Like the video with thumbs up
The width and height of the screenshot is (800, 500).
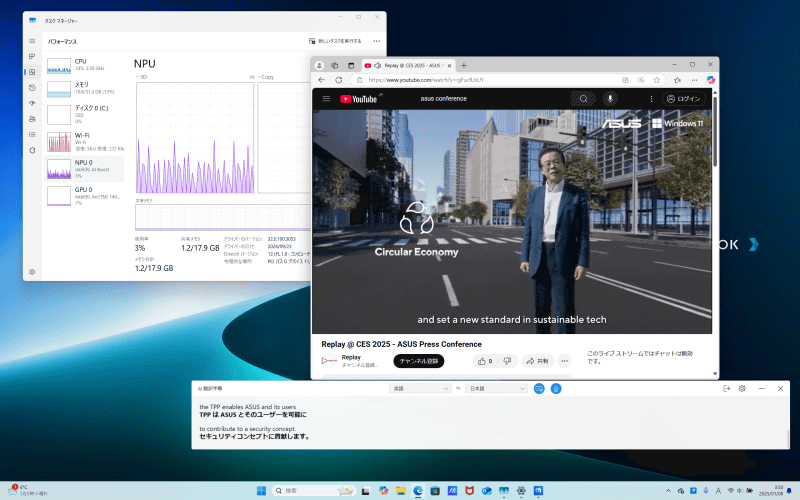coord(485,361)
